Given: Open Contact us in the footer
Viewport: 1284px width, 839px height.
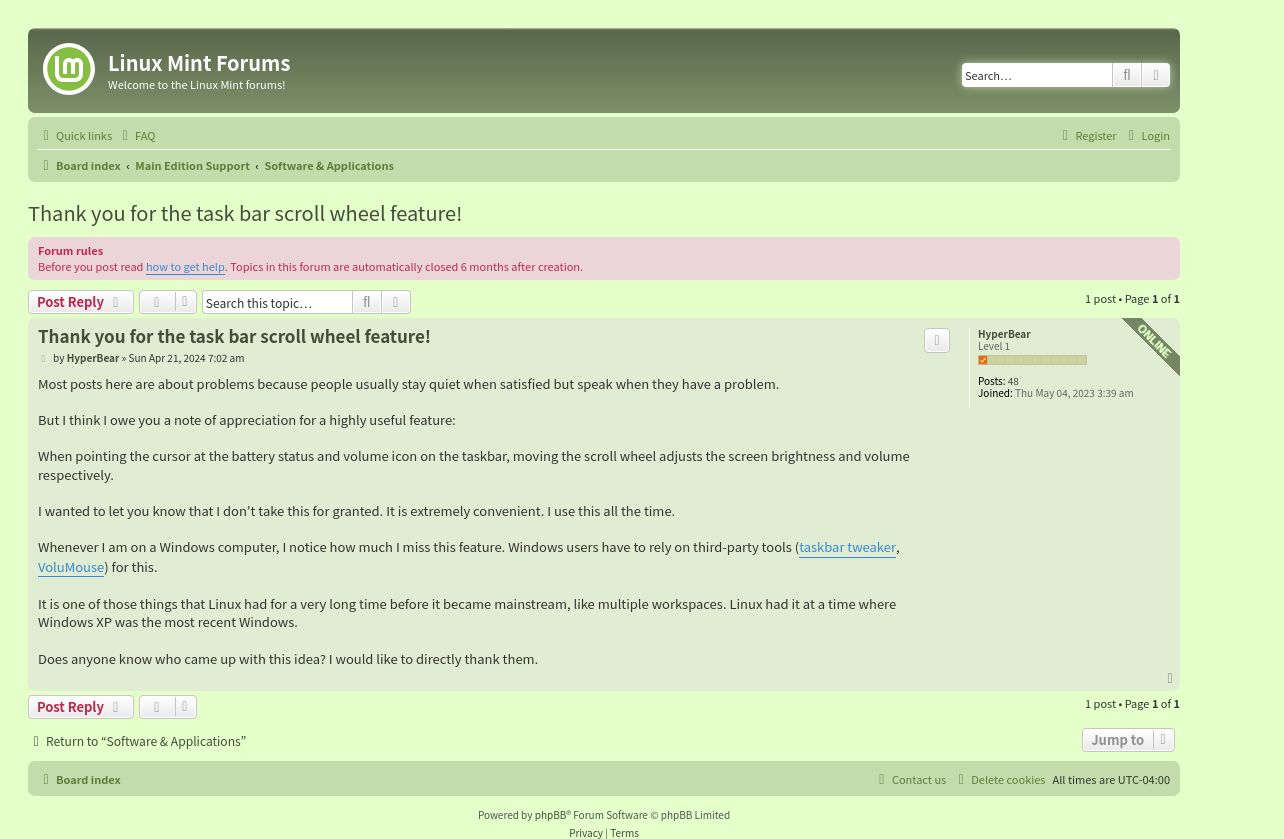Looking at the screenshot, I should (x=911, y=780).
